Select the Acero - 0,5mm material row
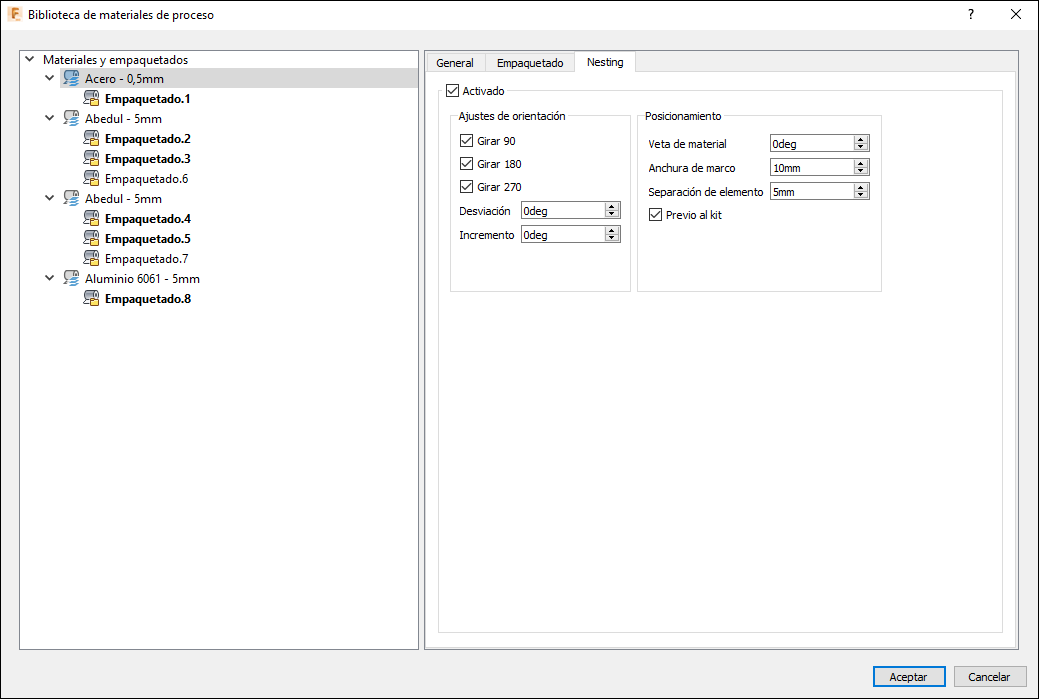 [239, 79]
